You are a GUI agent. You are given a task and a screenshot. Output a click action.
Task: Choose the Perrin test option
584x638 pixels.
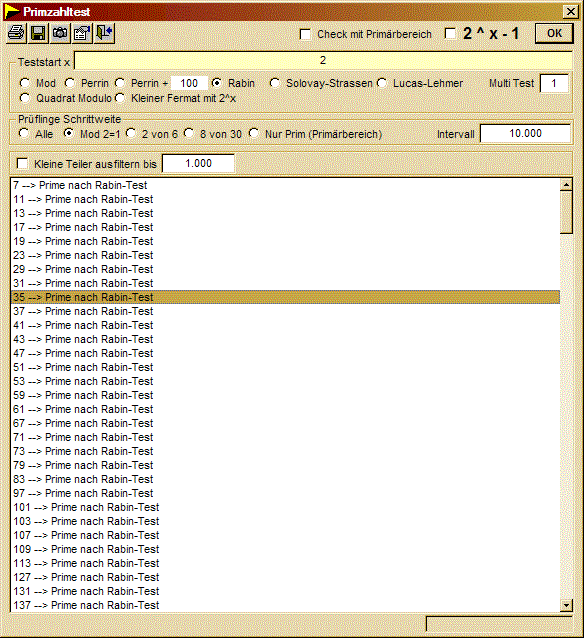pyautogui.click(x=70, y=83)
